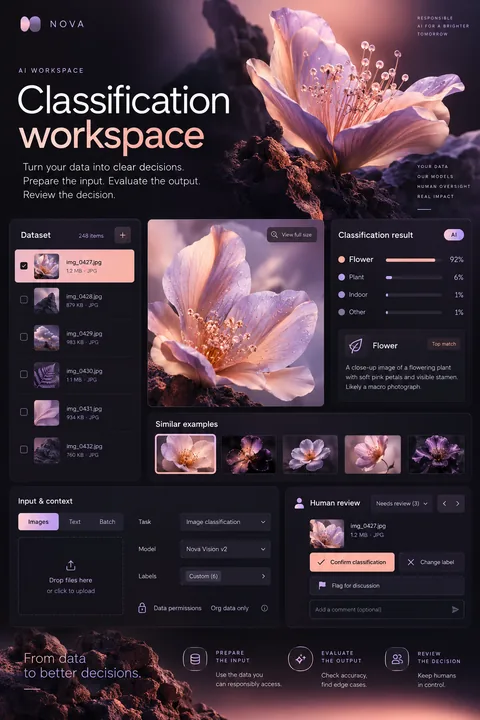The width and height of the screenshot is (480, 720).
Task: Open the img_0430.jpg fern thumbnail
Action: [46, 375]
